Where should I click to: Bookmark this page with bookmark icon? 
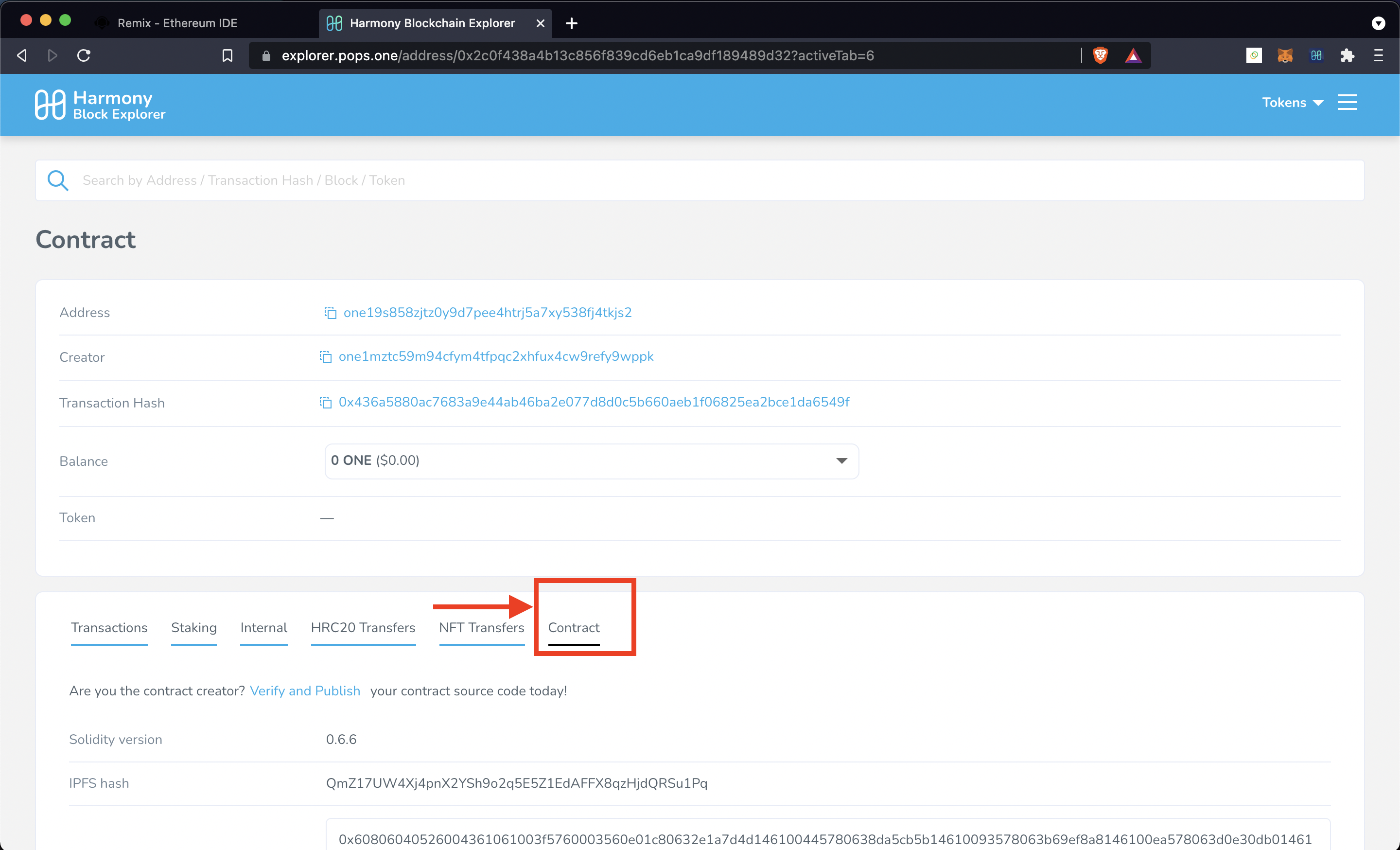click(x=227, y=55)
